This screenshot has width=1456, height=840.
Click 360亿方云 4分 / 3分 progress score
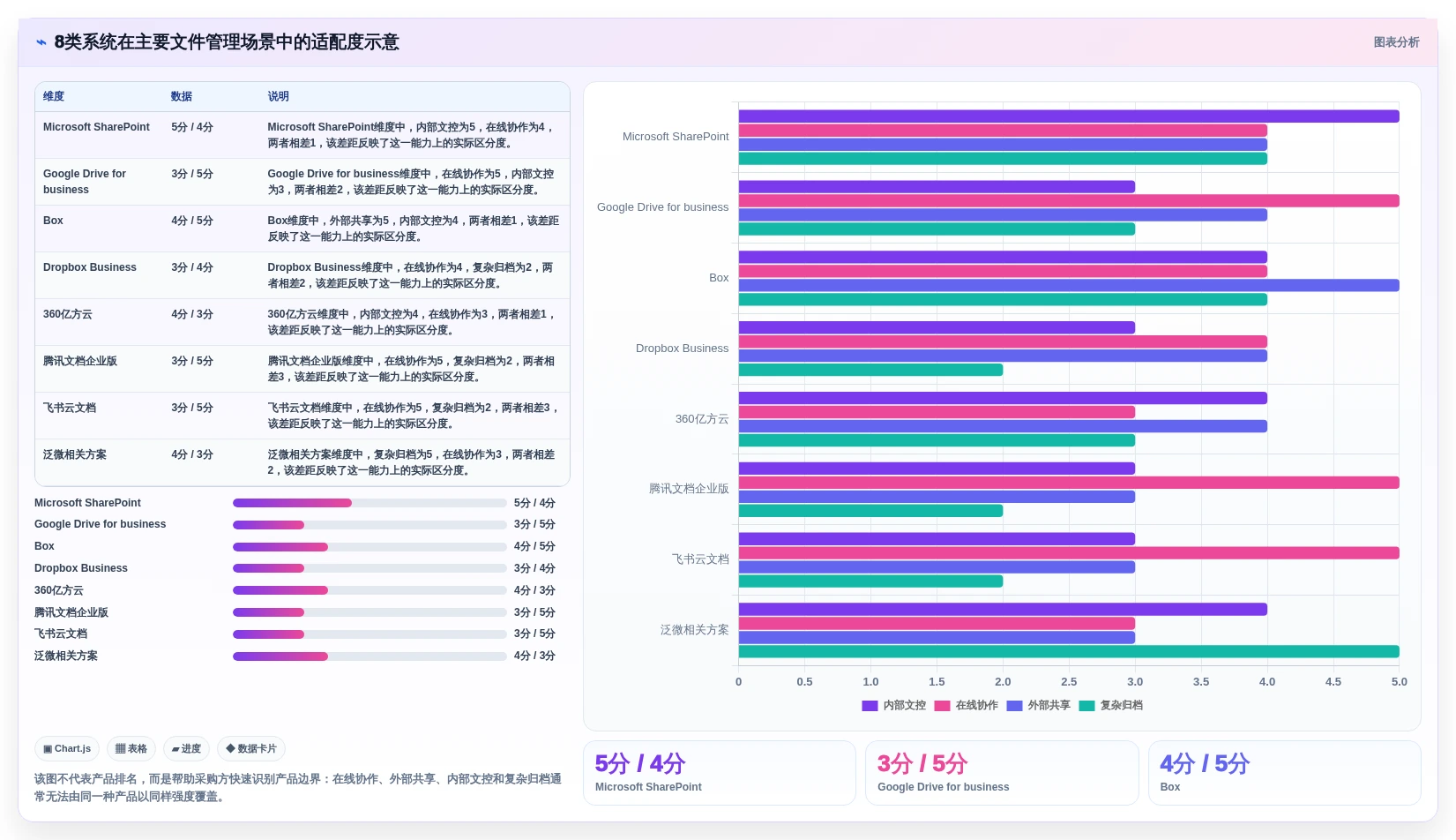(x=534, y=590)
